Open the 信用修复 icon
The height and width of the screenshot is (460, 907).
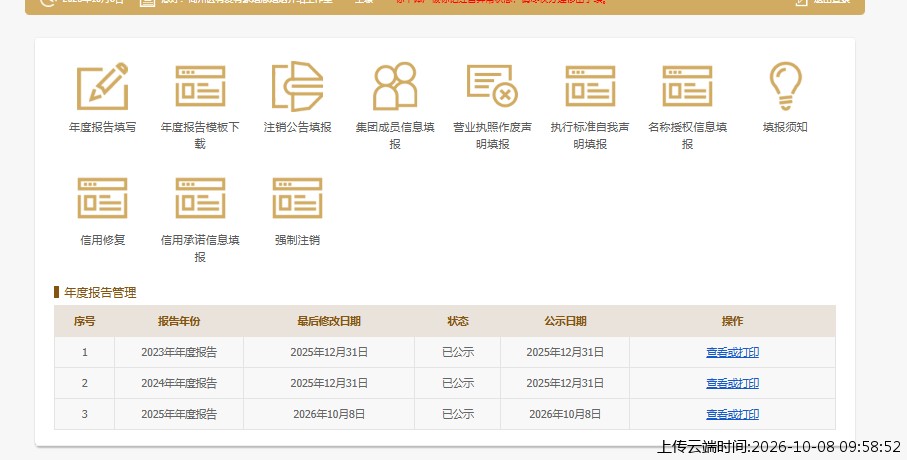102,198
